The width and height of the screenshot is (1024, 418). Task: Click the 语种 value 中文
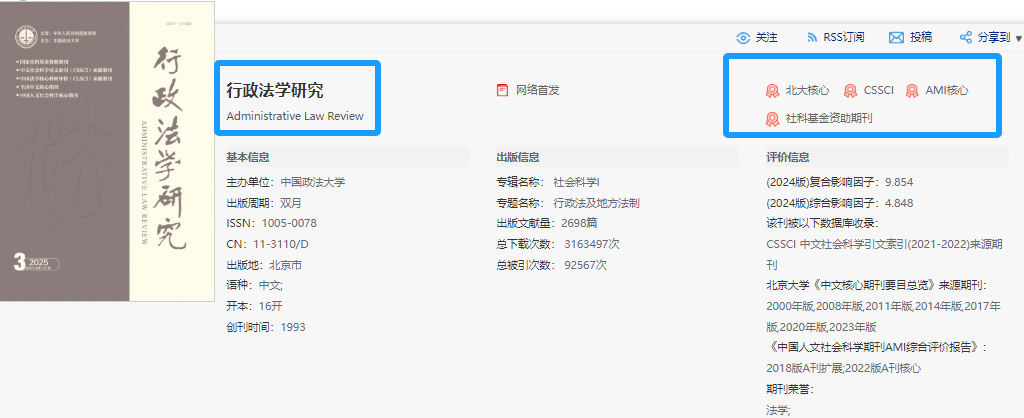click(271, 285)
